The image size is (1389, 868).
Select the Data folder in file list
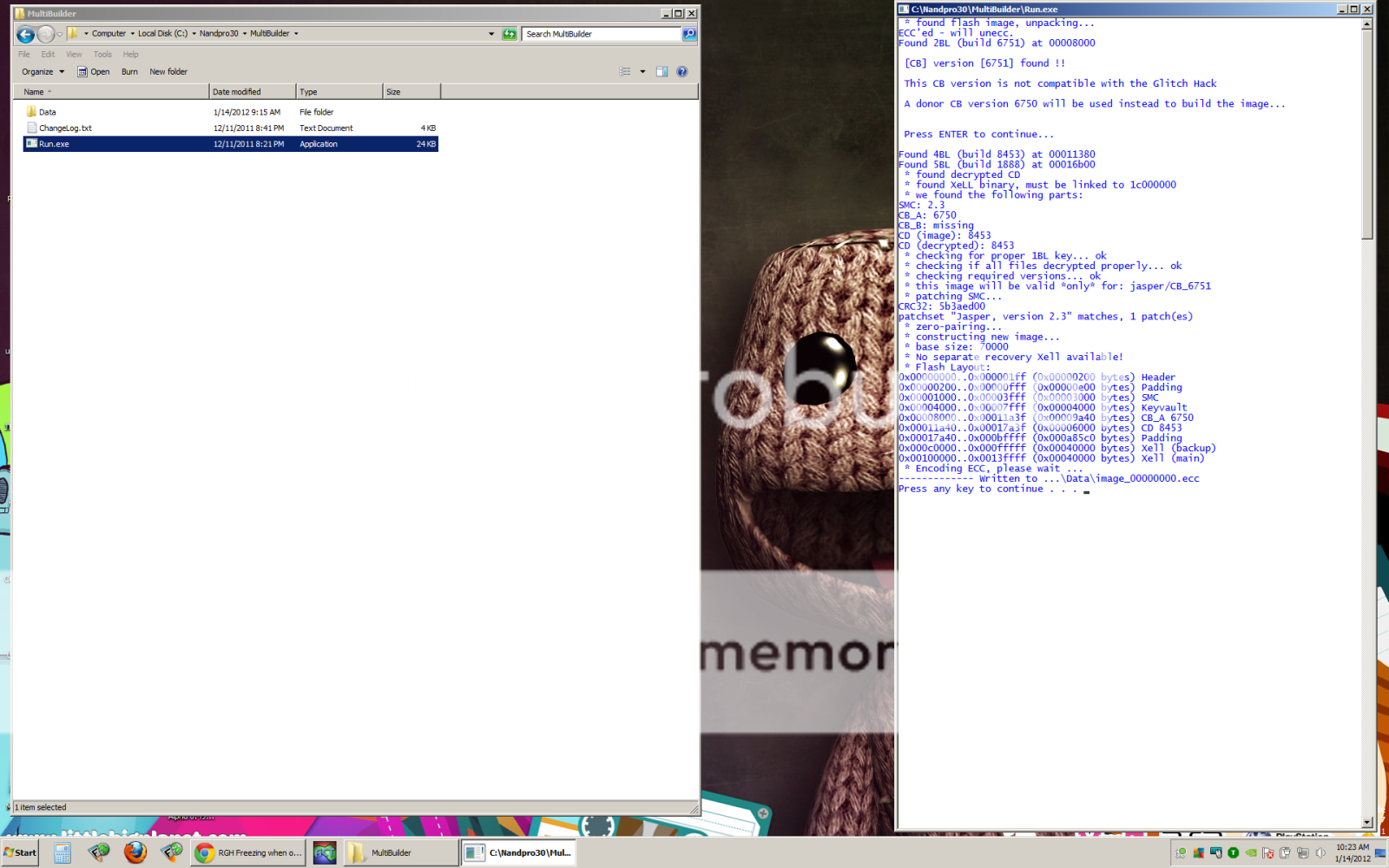47,112
